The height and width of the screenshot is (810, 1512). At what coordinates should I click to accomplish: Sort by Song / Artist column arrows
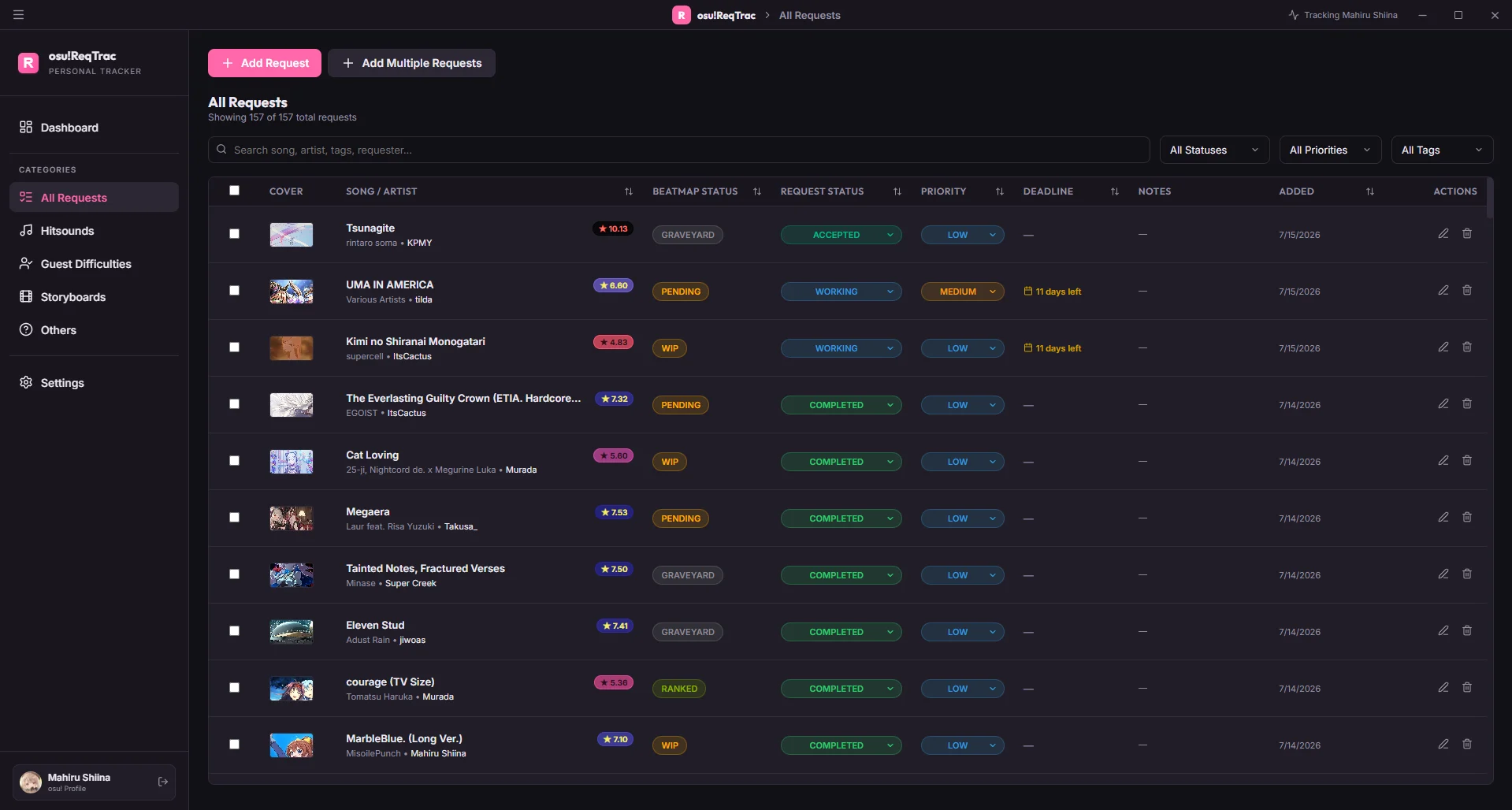point(629,191)
